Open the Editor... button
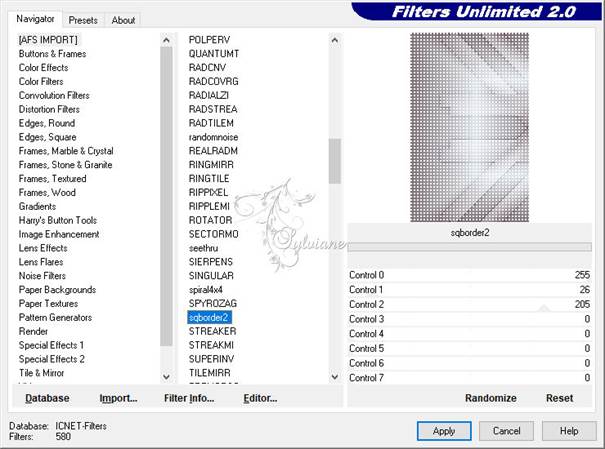 pyautogui.click(x=260, y=398)
